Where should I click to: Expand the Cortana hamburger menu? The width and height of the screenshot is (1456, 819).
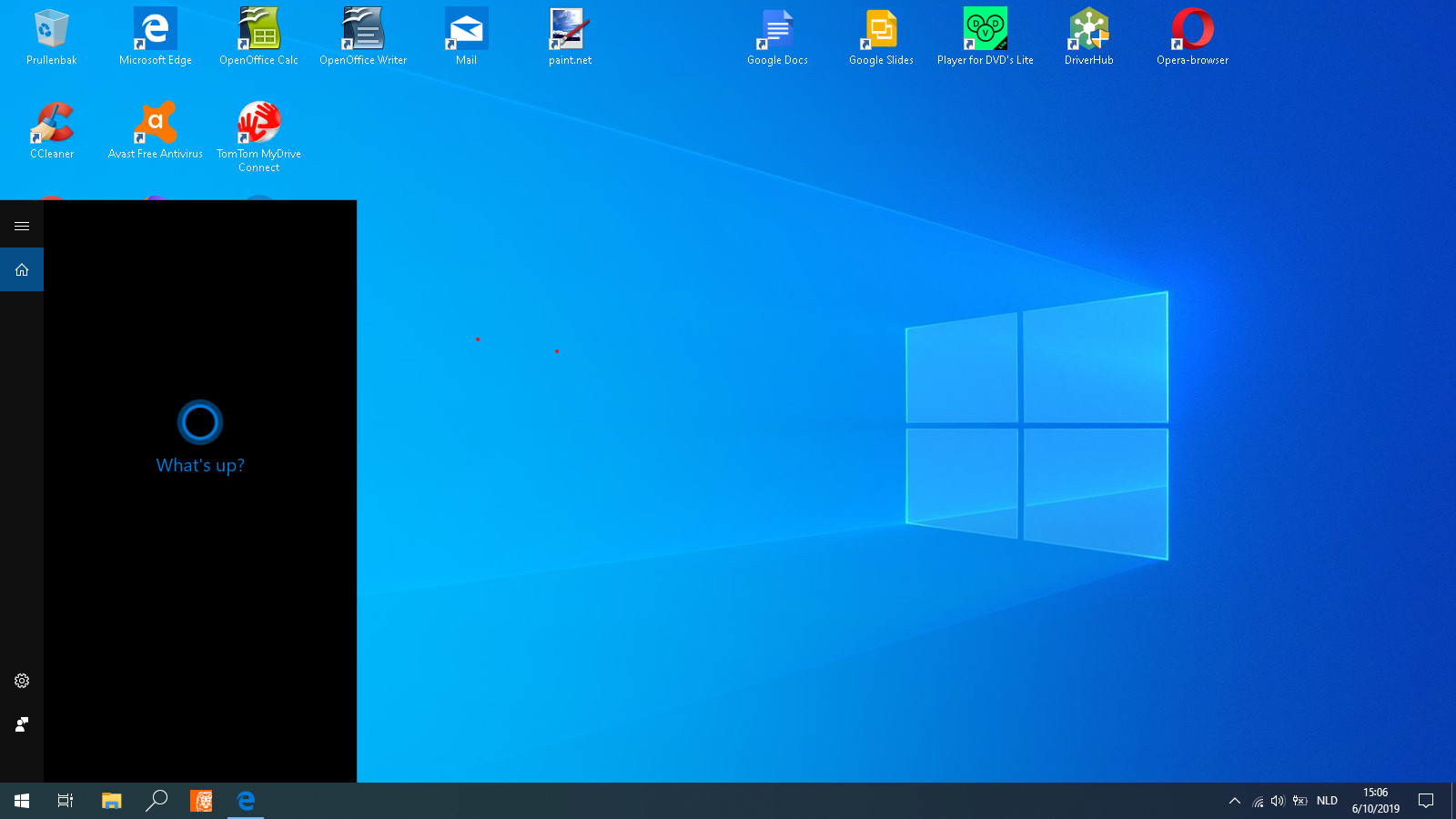[x=22, y=226]
